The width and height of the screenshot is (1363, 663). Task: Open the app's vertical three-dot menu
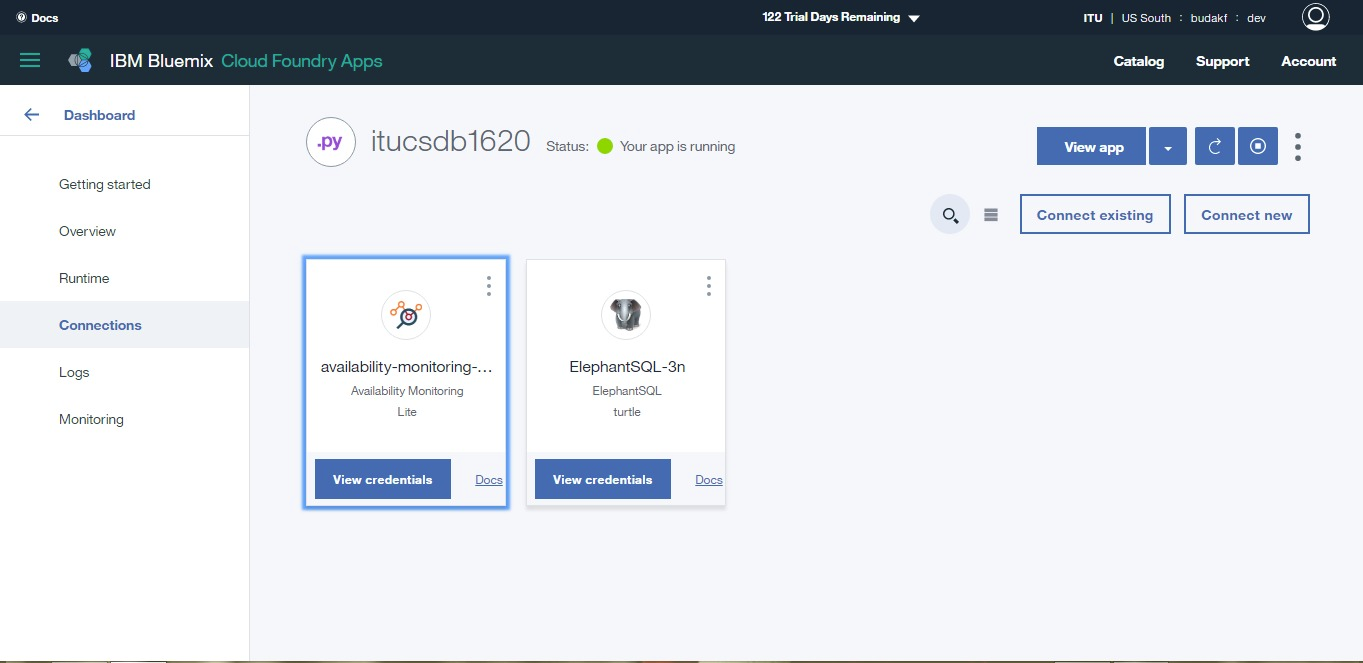pos(1298,147)
